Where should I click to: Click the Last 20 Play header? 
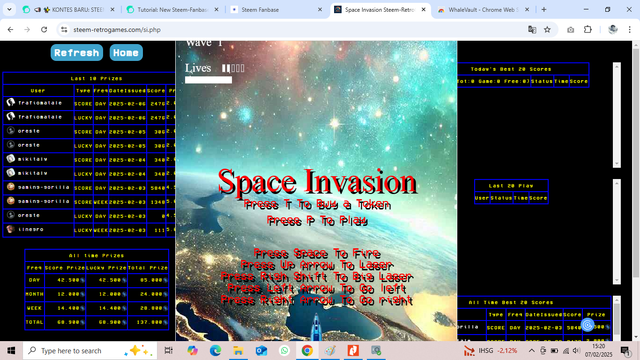click(x=511, y=186)
